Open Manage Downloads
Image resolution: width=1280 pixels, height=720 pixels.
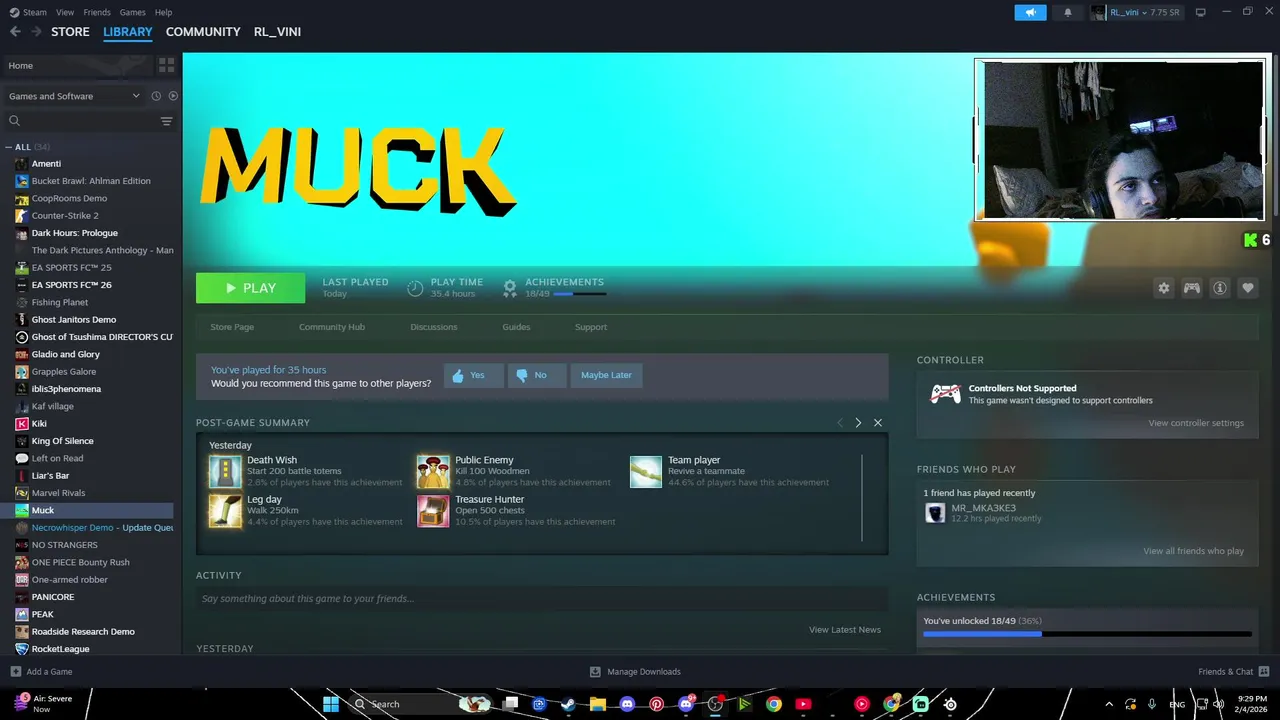point(635,672)
